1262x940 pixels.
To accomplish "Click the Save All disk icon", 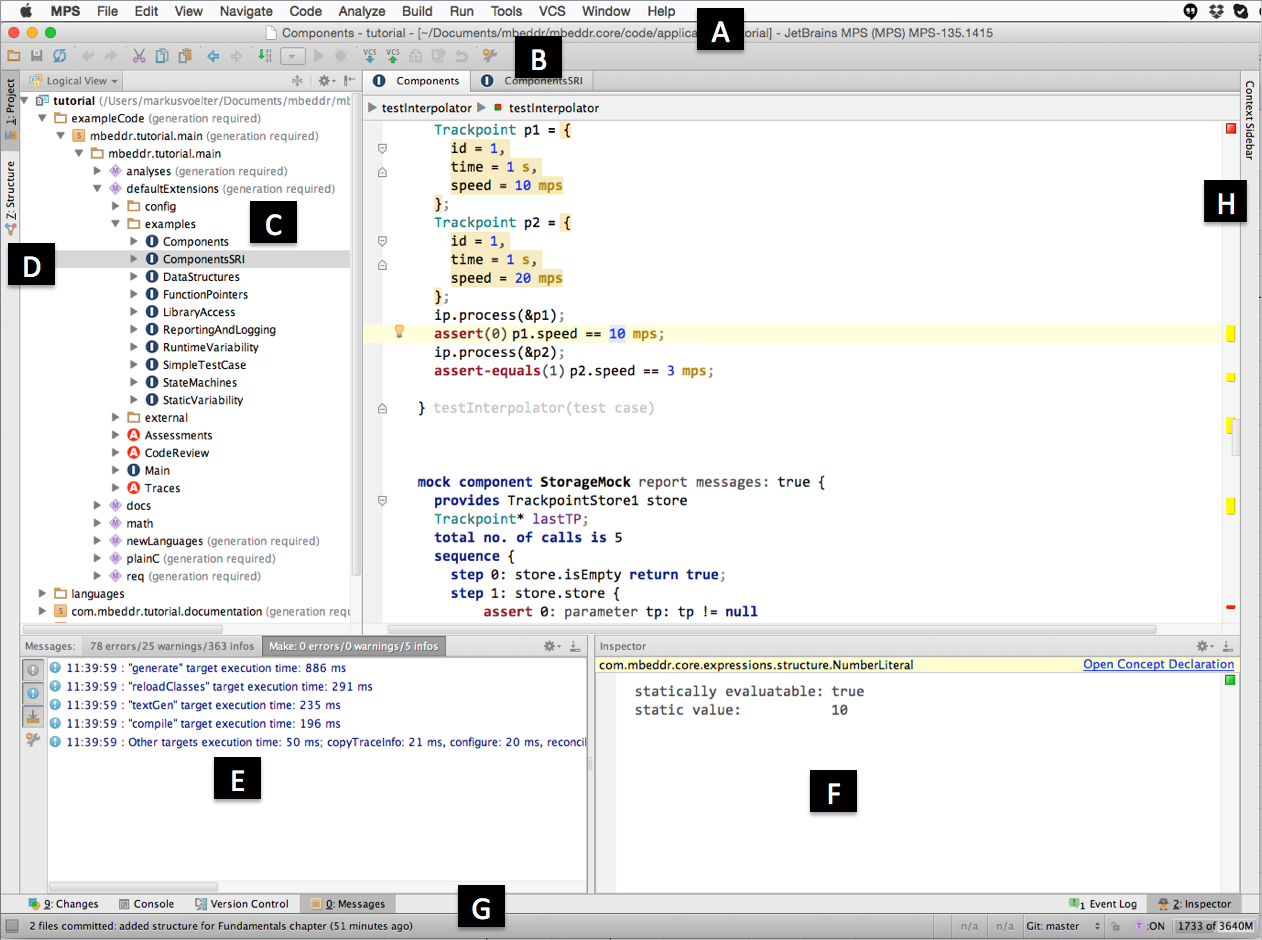I will click(x=36, y=57).
